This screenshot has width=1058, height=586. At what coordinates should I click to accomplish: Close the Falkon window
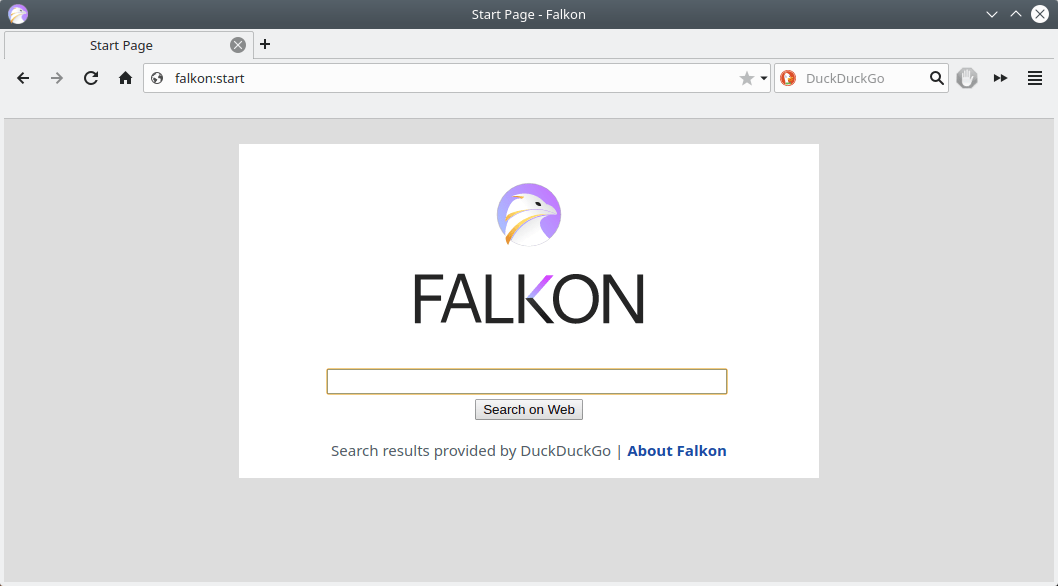[x=1040, y=14]
